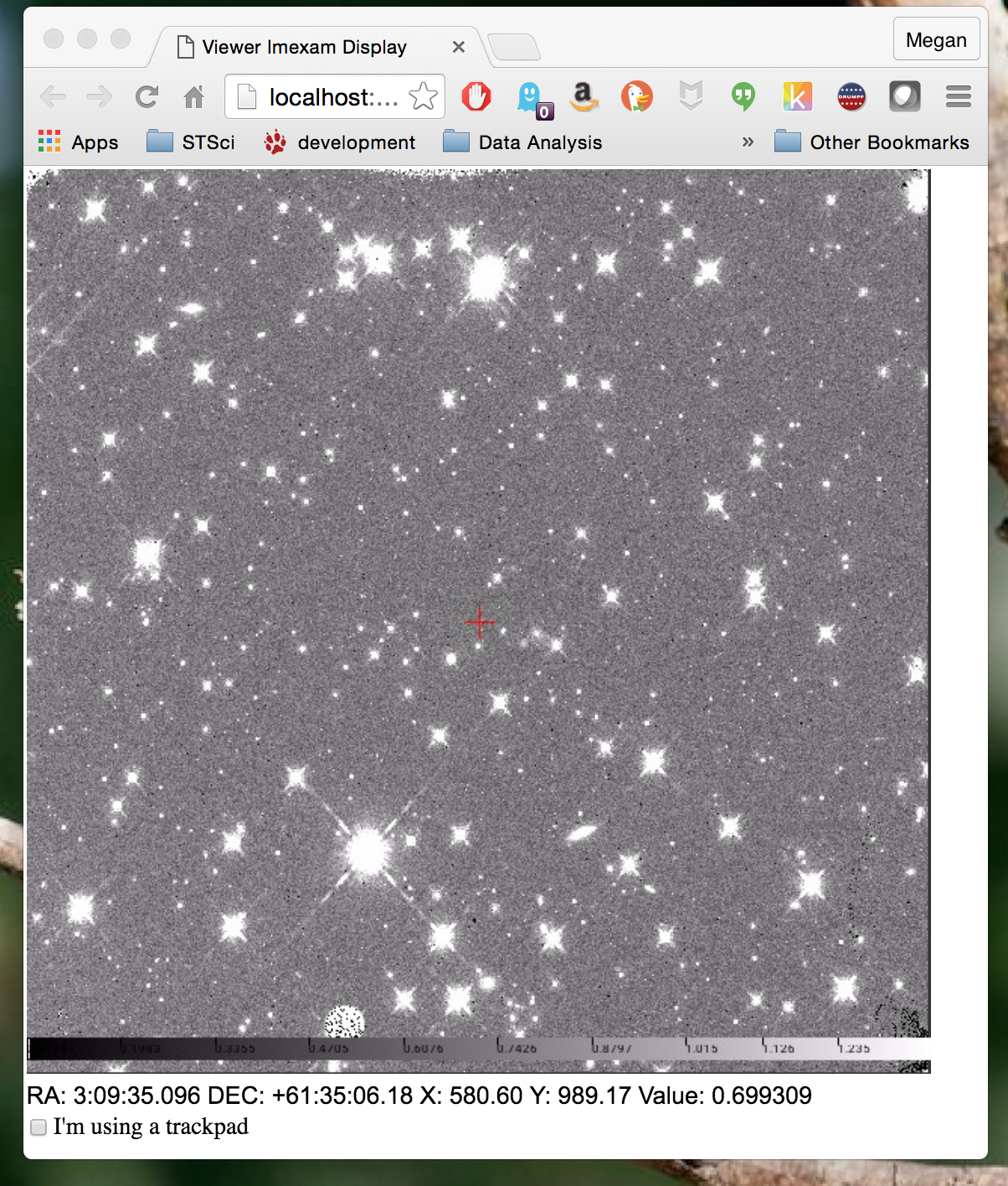
Task: Open the Other Bookmarks folder
Action: pos(872,142)
